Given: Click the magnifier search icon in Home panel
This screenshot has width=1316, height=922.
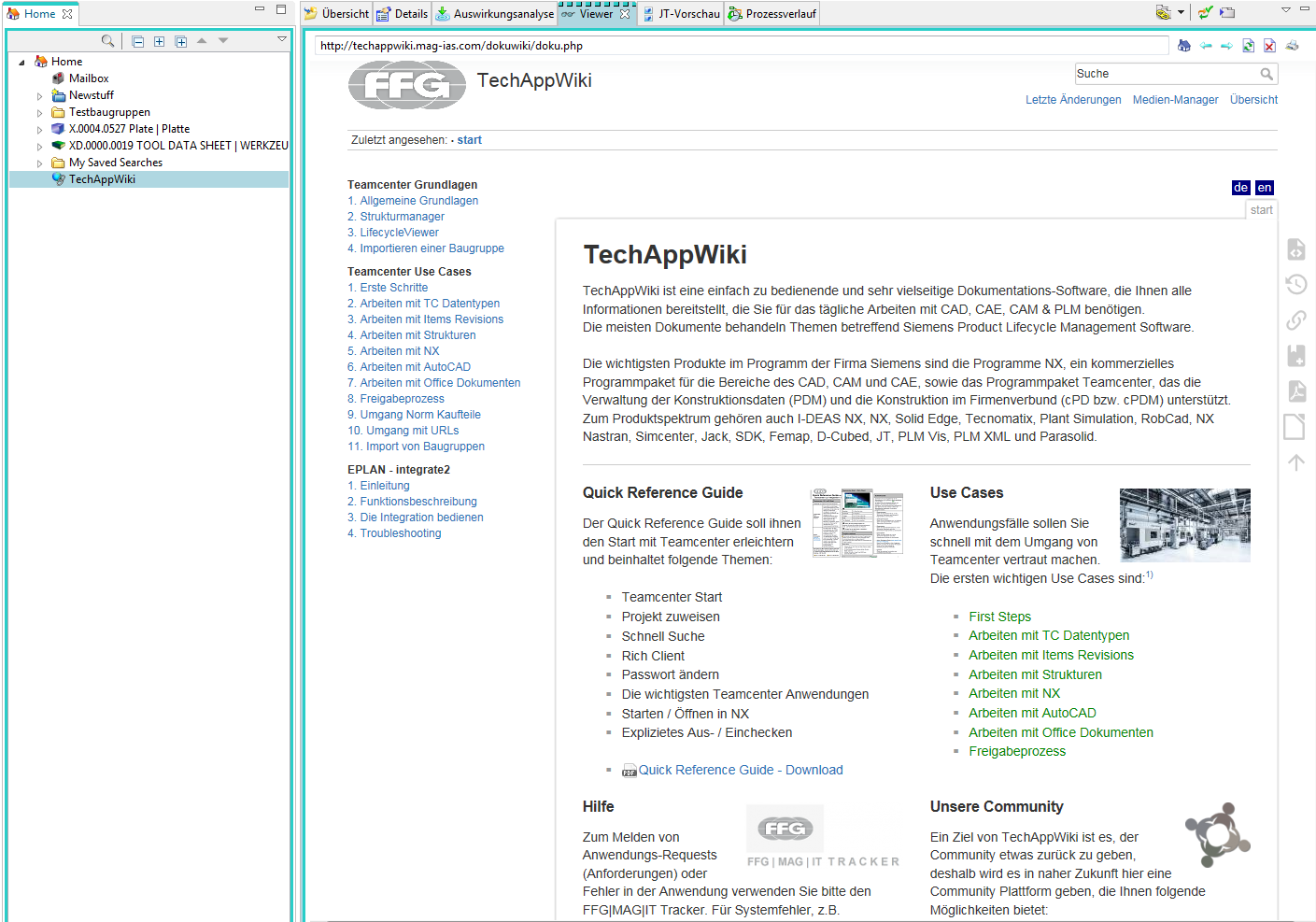Looking at the screenshot, I should [108, 41].
